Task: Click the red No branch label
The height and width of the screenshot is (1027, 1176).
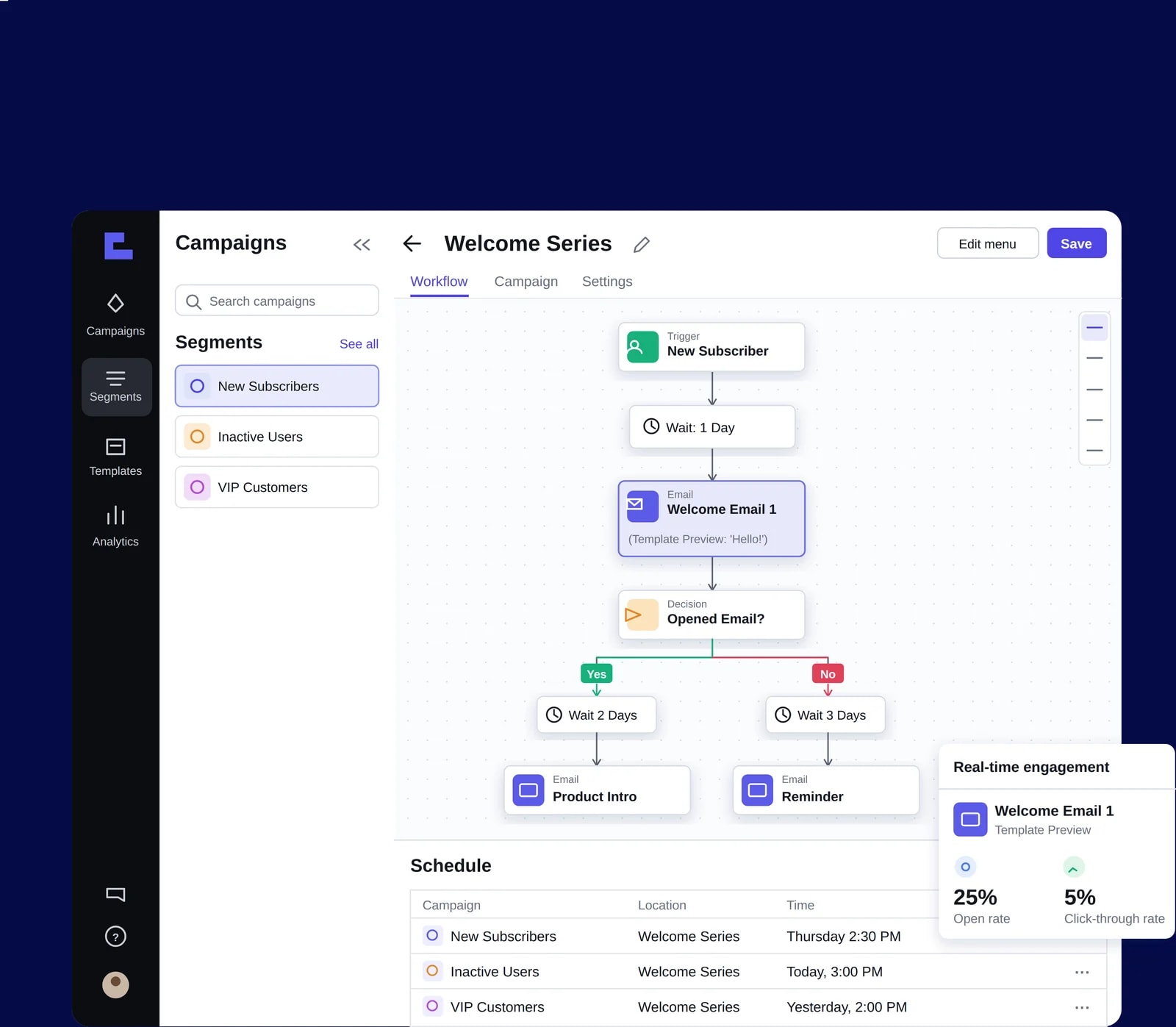Action: click(x=828, y=673)
